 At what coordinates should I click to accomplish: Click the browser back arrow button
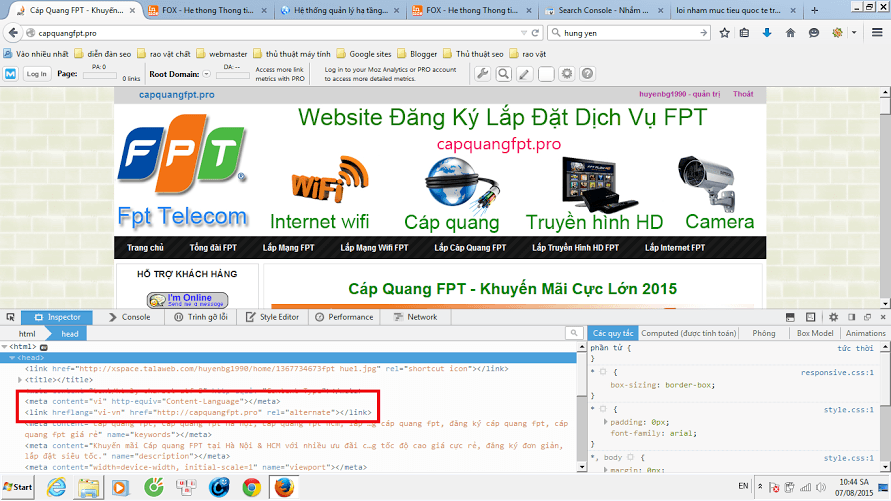click(x=14, y=33)
